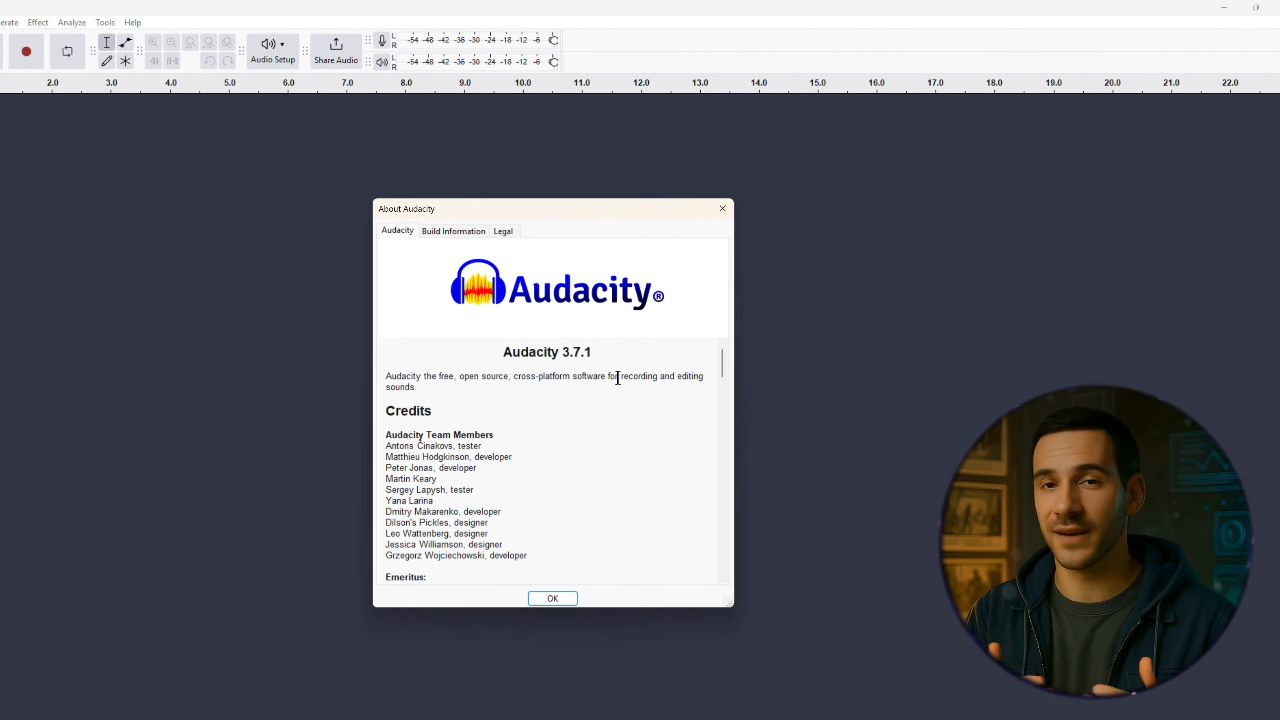Image resolution: width=1280 pixels, height=720 pixels.
Task: Adjust the playback level slider knob
Action: tap(553, 62)
